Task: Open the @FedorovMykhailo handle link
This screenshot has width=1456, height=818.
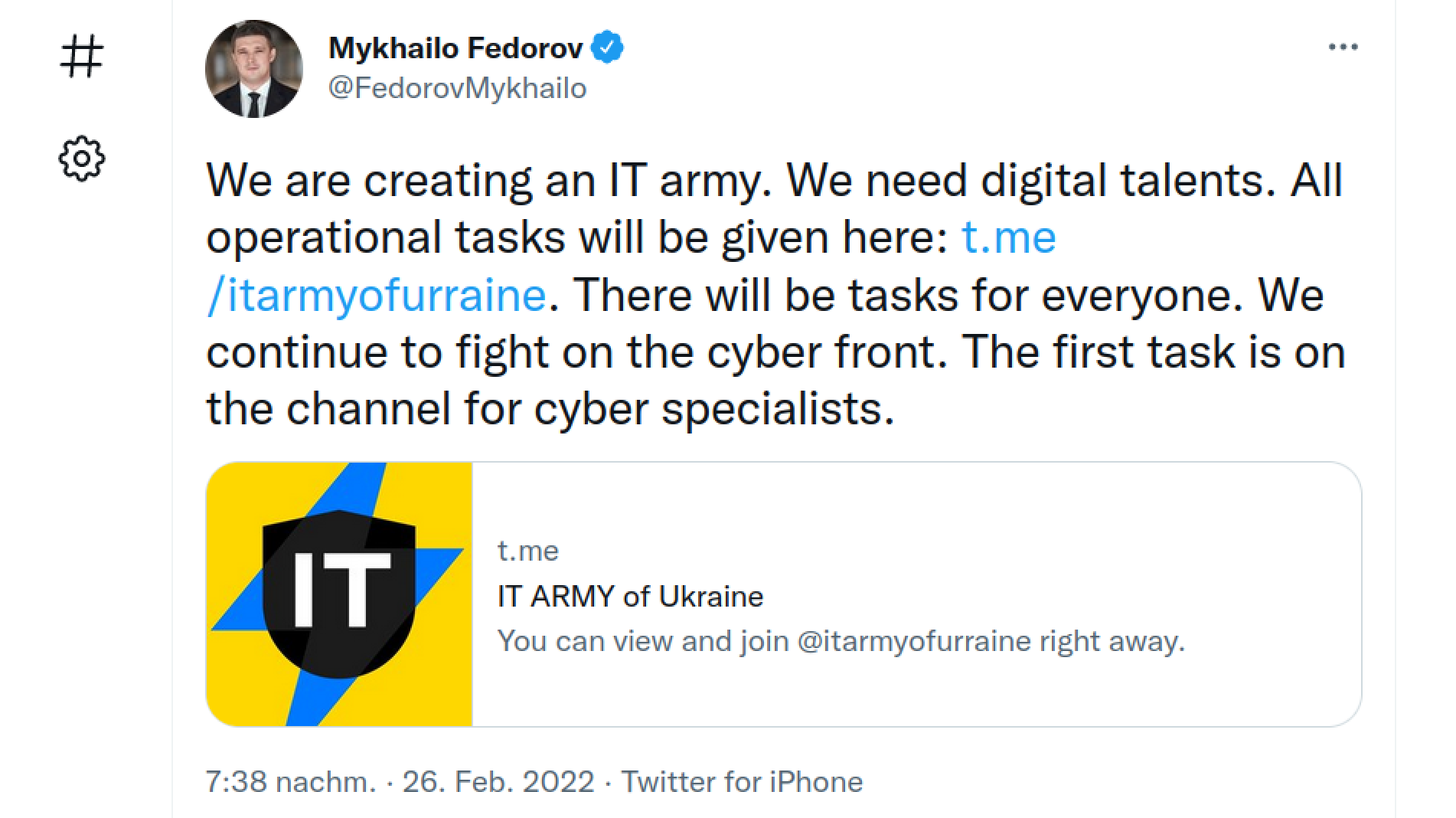Action: coord(457,88)
